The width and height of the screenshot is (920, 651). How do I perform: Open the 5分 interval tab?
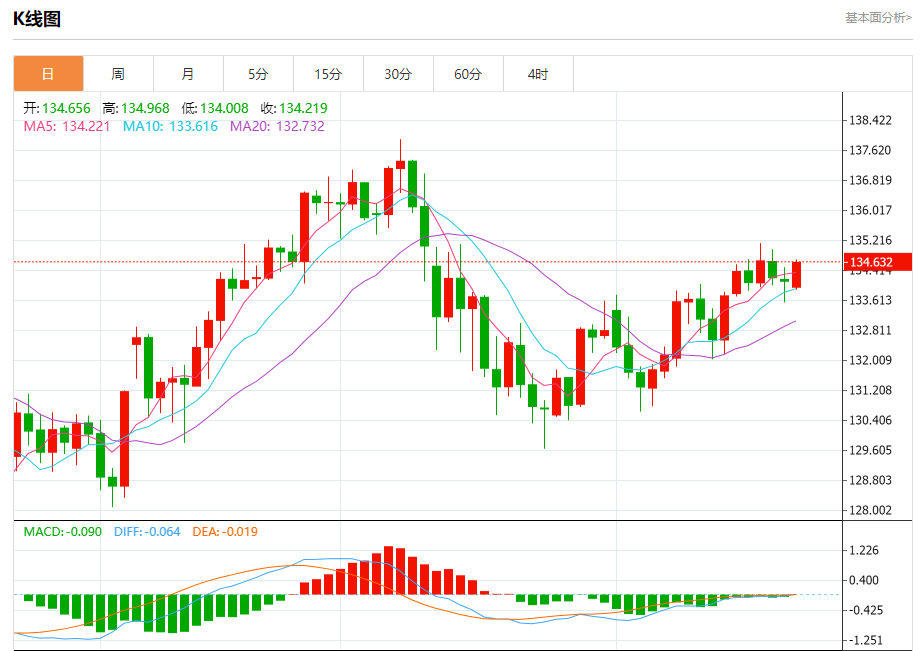click(258, 74)
